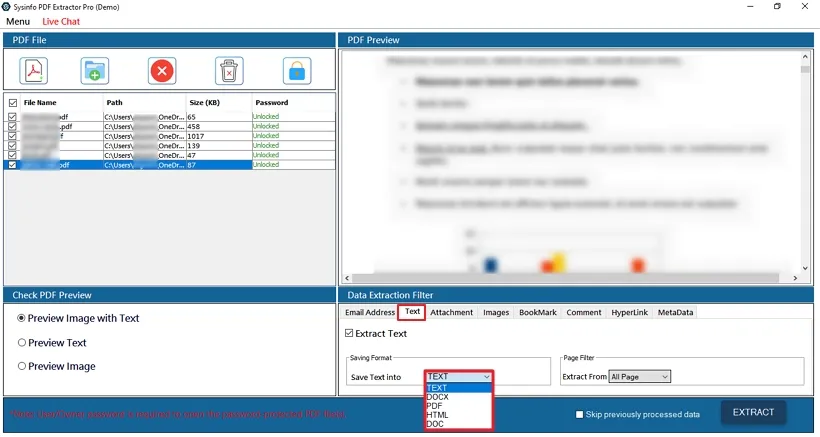Choose the Preview Image radio button
The height and width of the screenshot is (437, 820).
[x=22, y=366]
